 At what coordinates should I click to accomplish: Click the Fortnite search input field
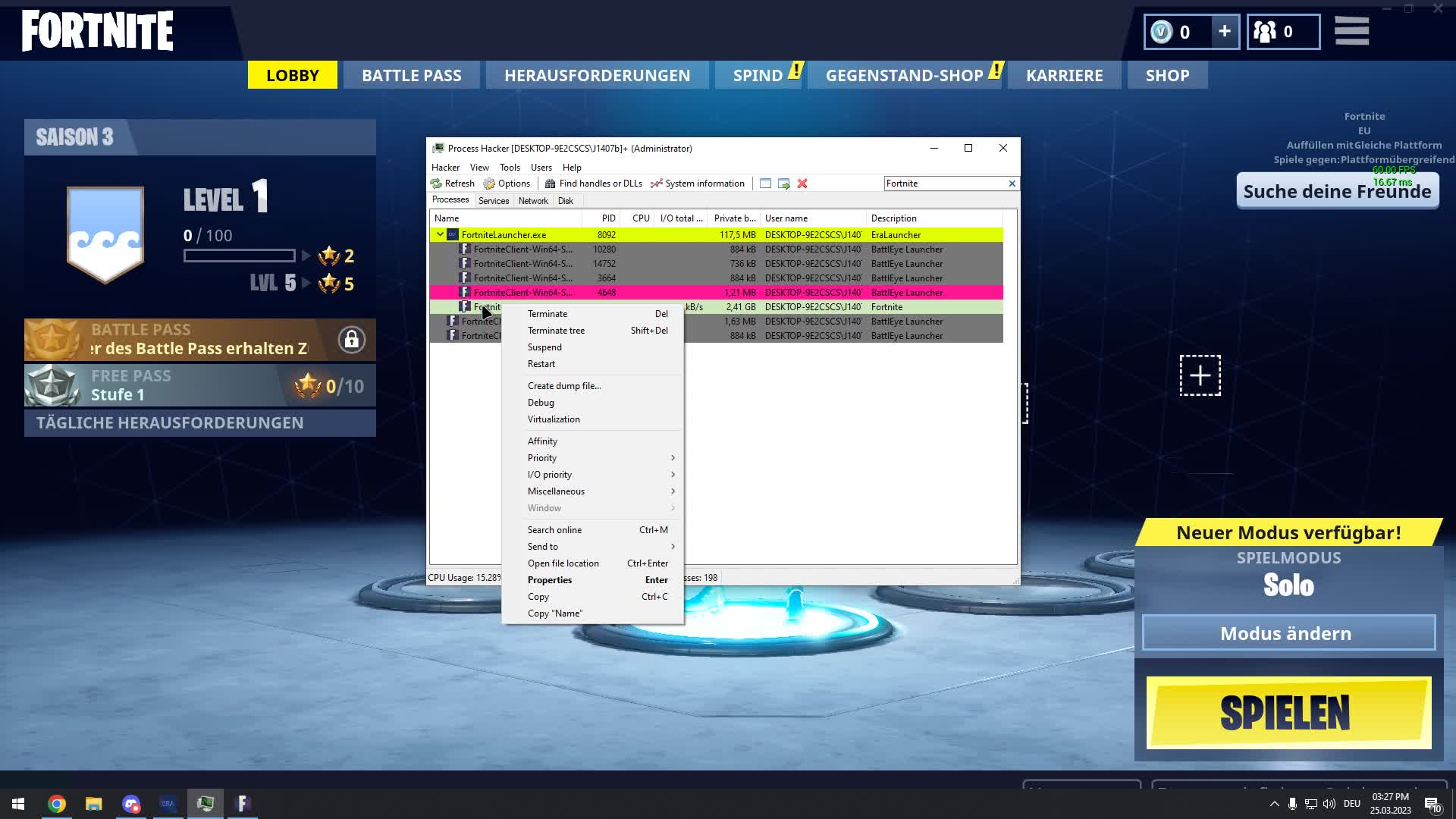(945, 183)
